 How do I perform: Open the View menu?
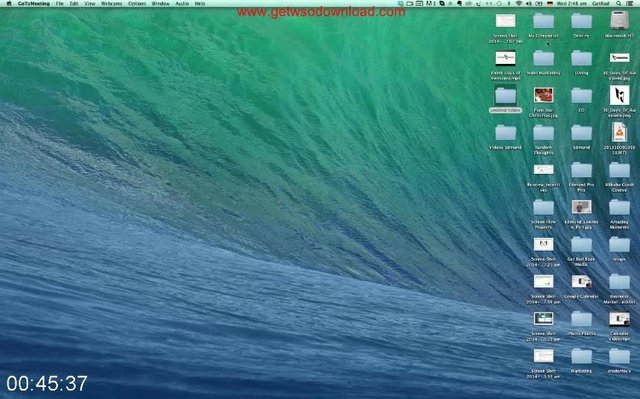point(89,3)
